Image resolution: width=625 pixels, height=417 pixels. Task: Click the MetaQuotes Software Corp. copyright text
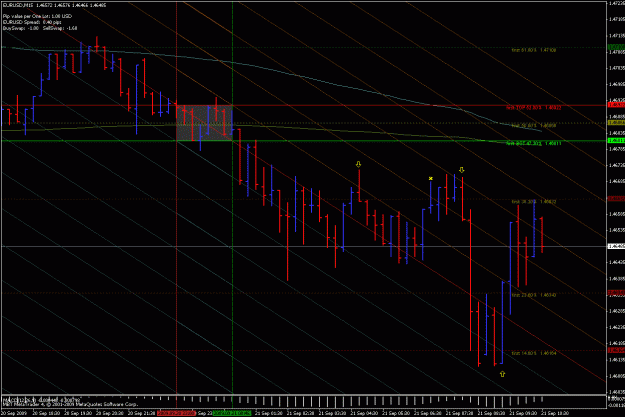pos(71,404)
